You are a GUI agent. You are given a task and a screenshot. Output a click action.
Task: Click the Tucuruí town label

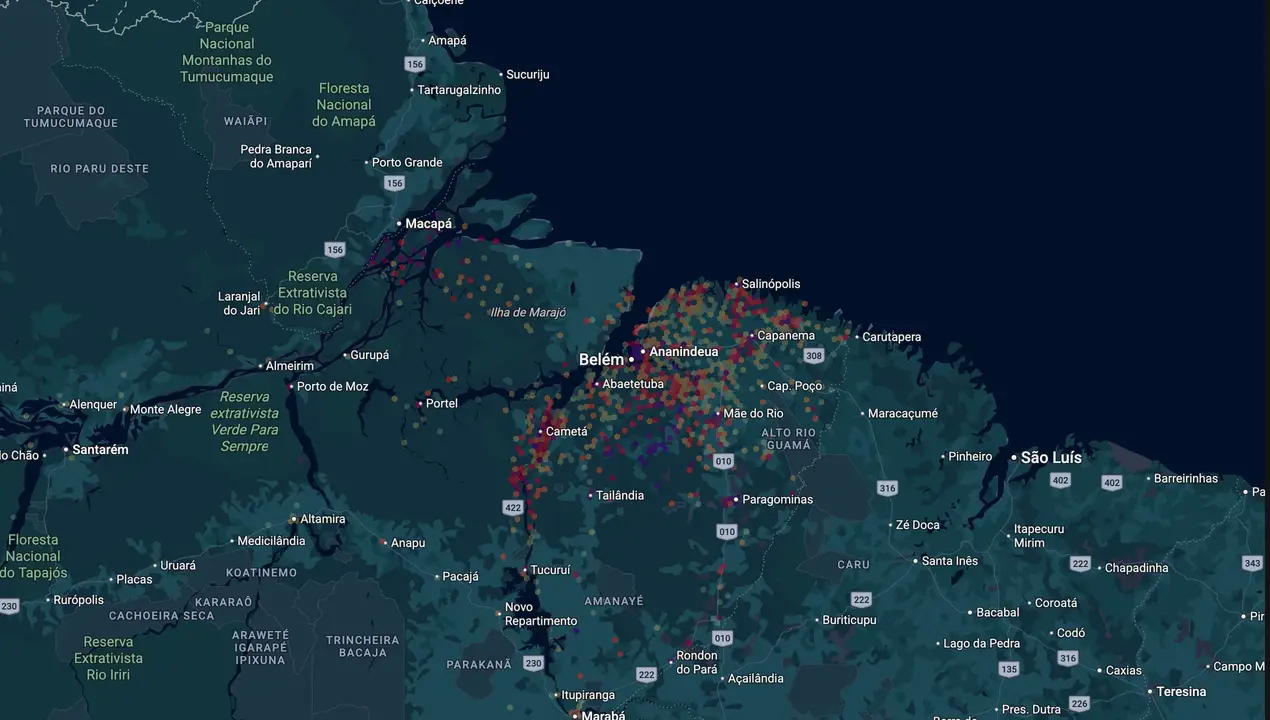[x=550, y=571]
